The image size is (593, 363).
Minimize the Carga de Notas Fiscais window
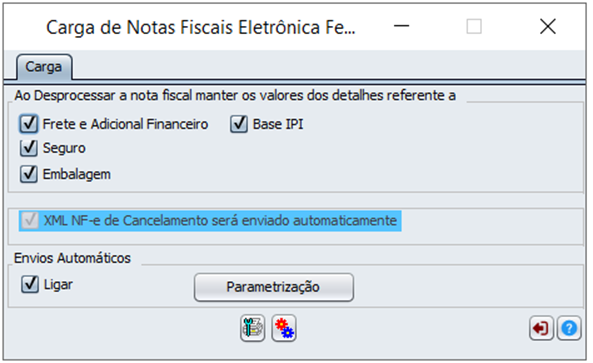401,26
